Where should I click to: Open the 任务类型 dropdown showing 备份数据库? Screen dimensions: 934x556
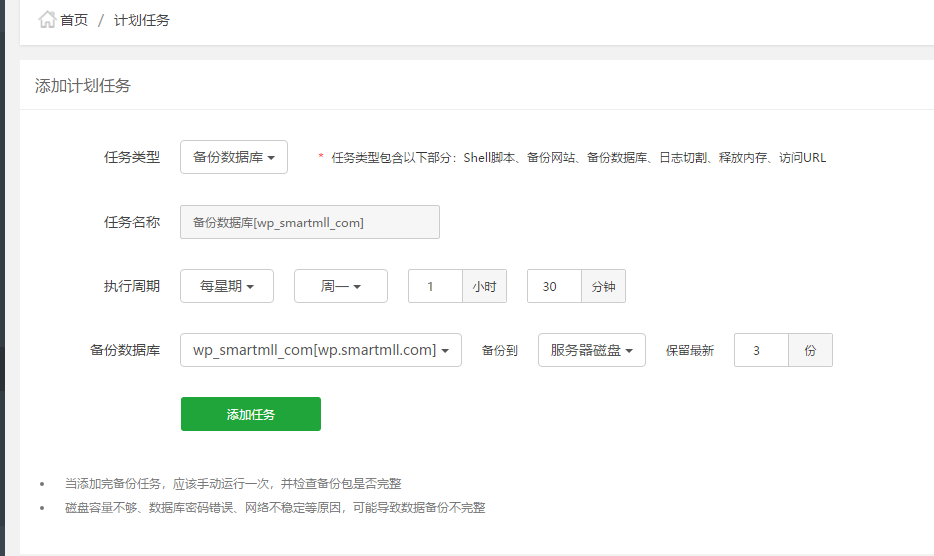(234, 157)
